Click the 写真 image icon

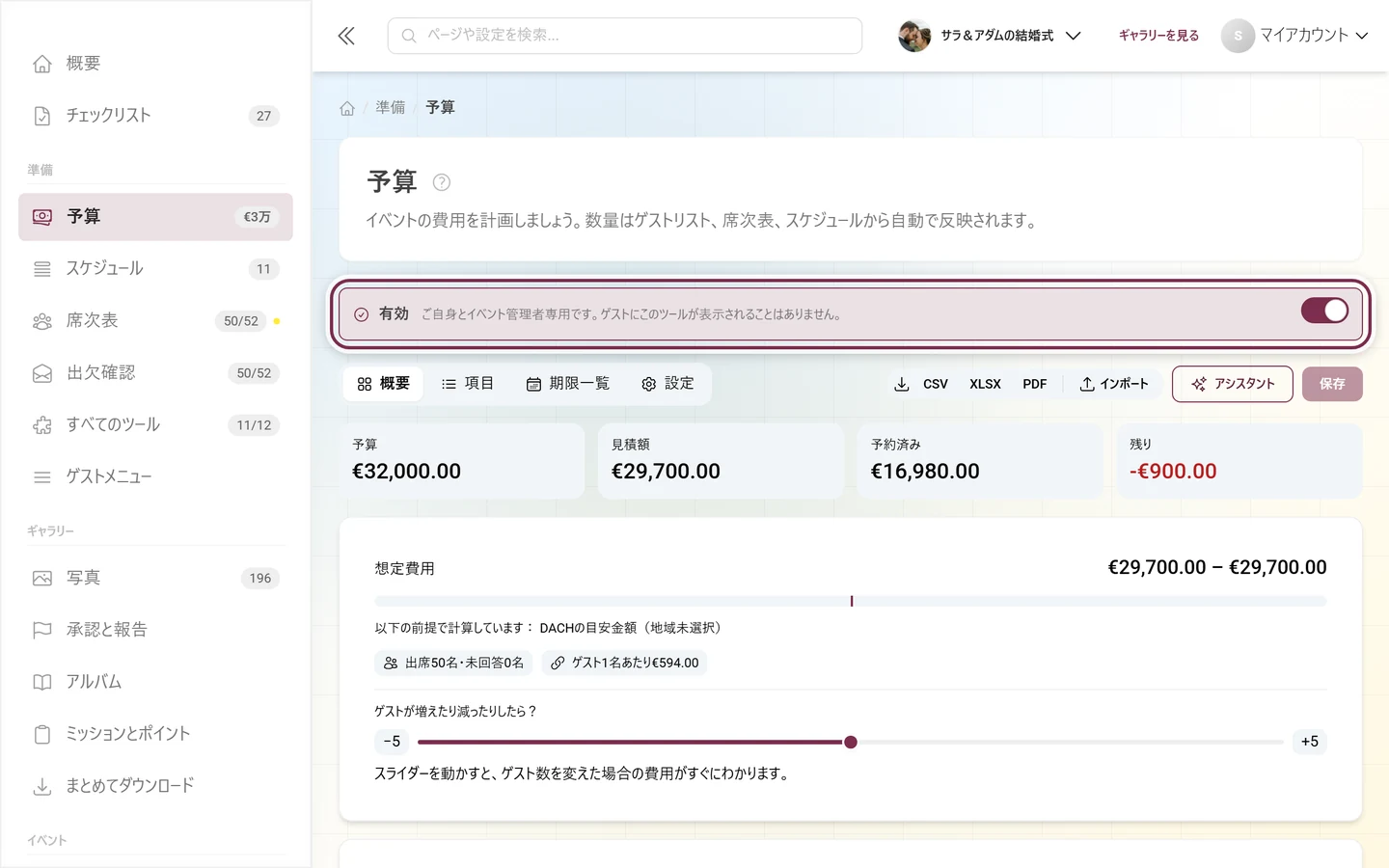point(42,579)
